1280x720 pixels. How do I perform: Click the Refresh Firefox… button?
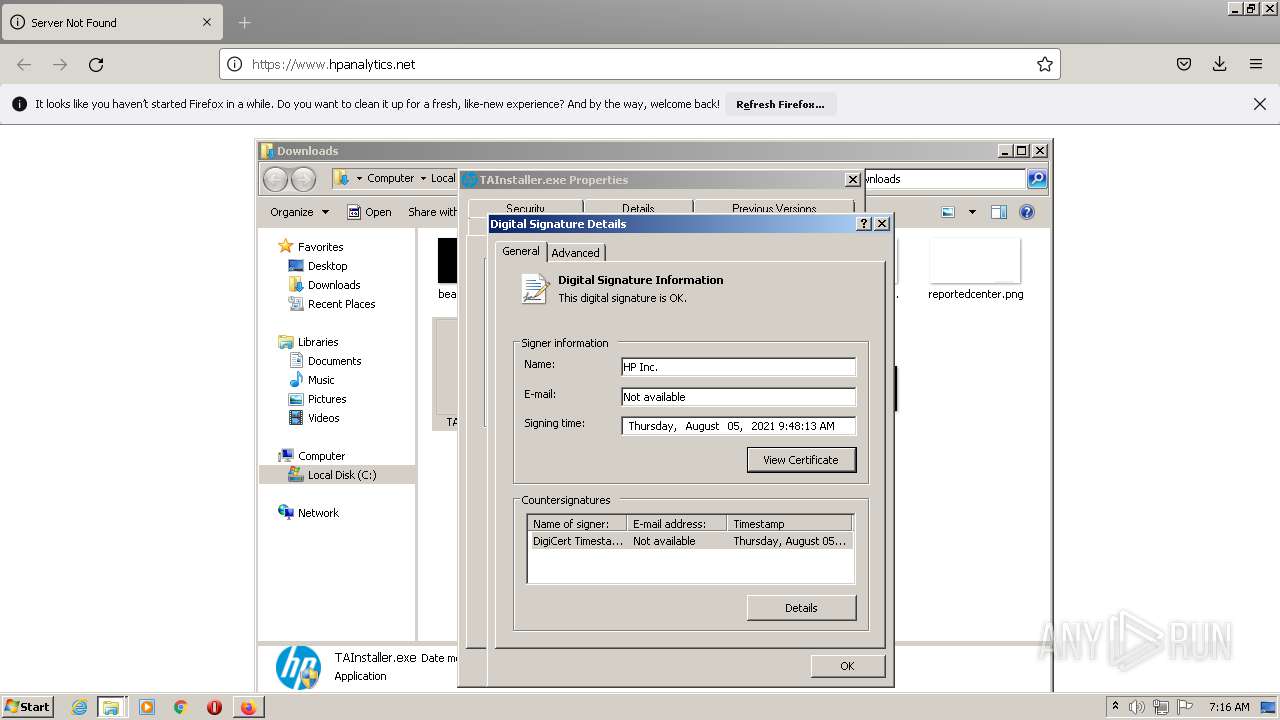coord(780,104)
